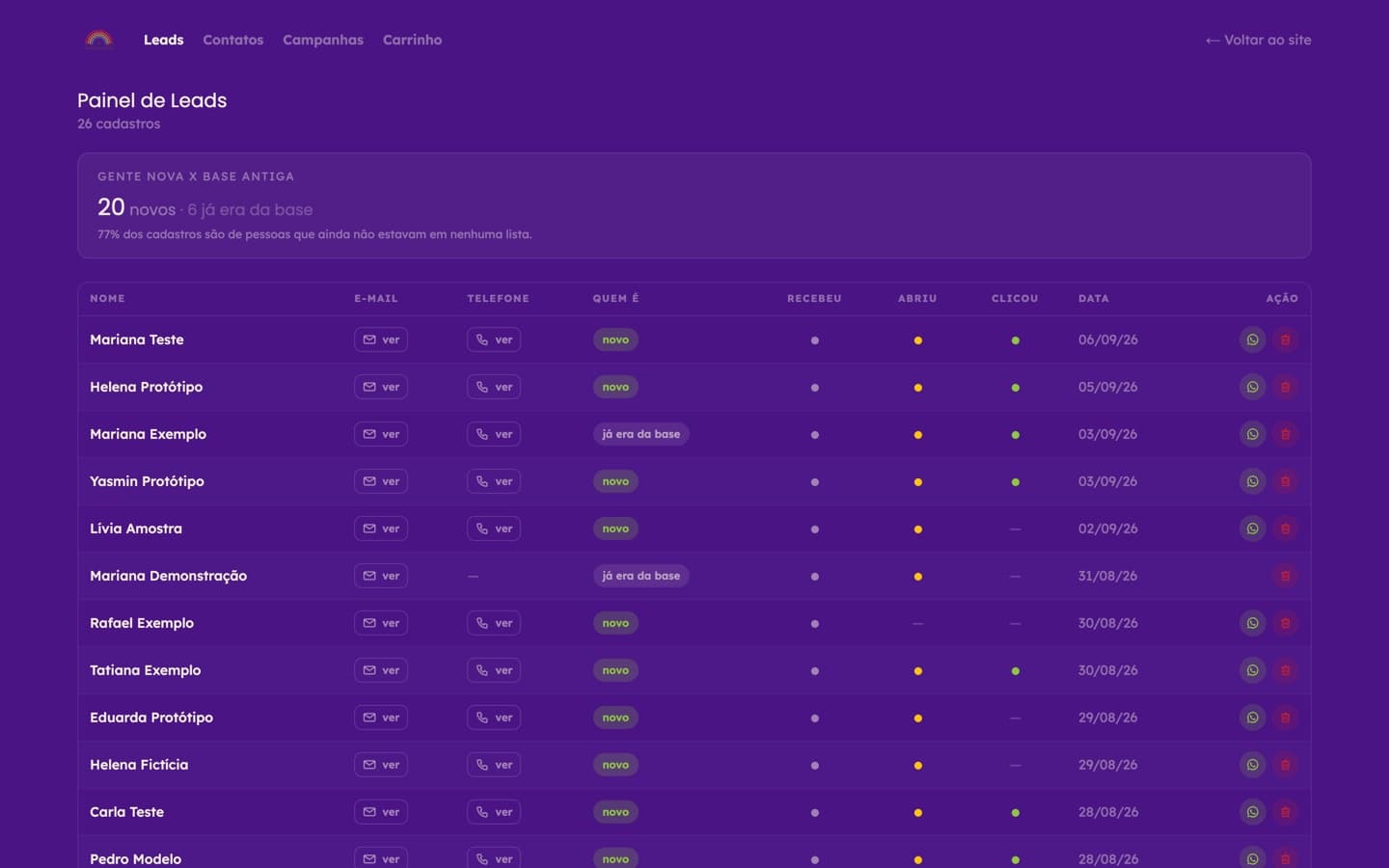Open the Leads tab
This screenshot has width=1389, height=868.
coord(163,40)
